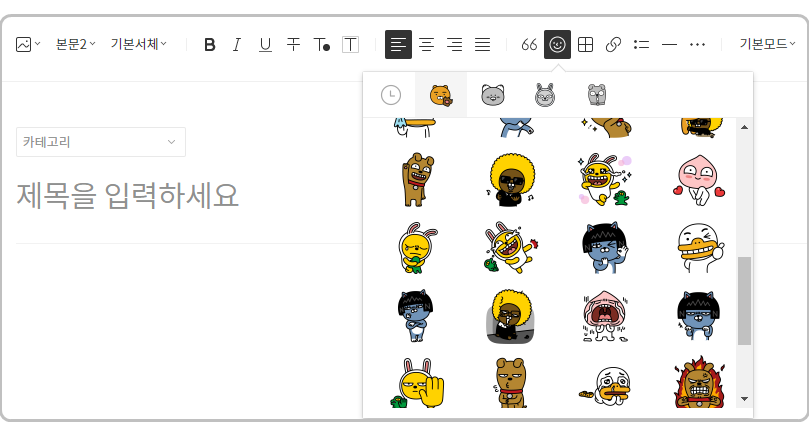This screenshot has width=809, height=436.
Task: Open the text background color picker
Action: [350, 45]
